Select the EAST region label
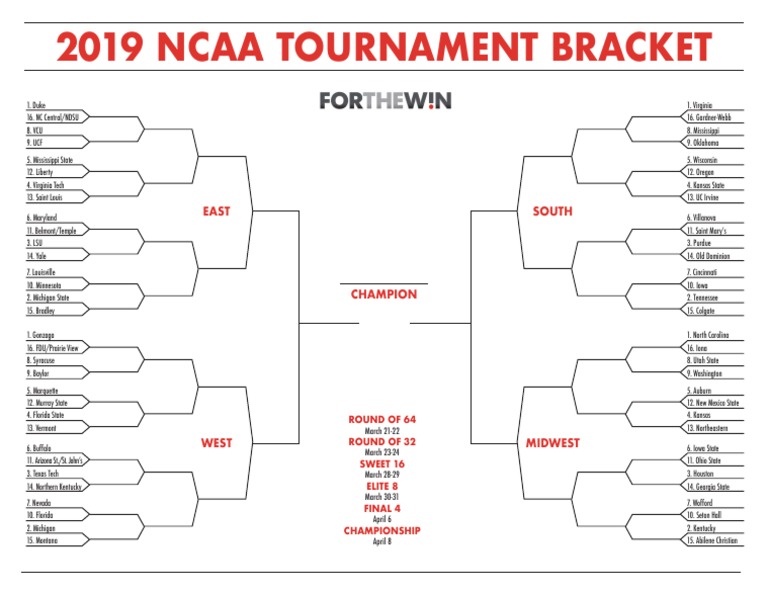The height and width of the screenshot is (594, 768). (x=215, y=211)
